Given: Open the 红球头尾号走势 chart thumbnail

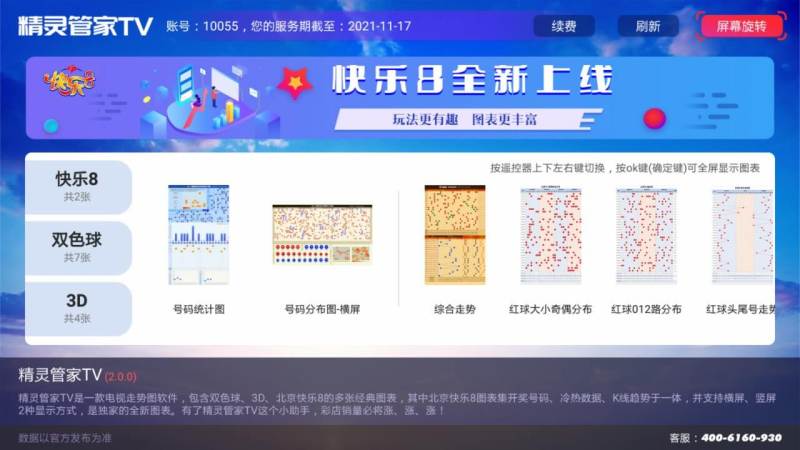Looking at the screenshot, I should click(743, 235).
